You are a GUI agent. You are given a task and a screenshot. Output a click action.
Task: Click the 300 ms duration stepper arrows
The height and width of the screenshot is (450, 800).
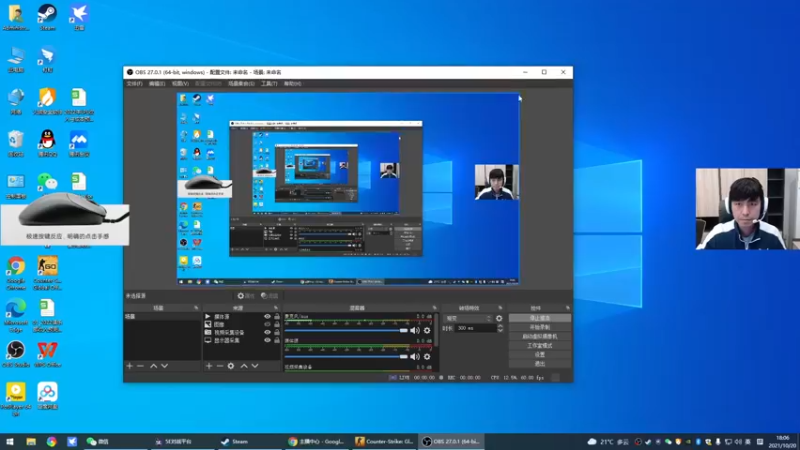coord(500,328)
